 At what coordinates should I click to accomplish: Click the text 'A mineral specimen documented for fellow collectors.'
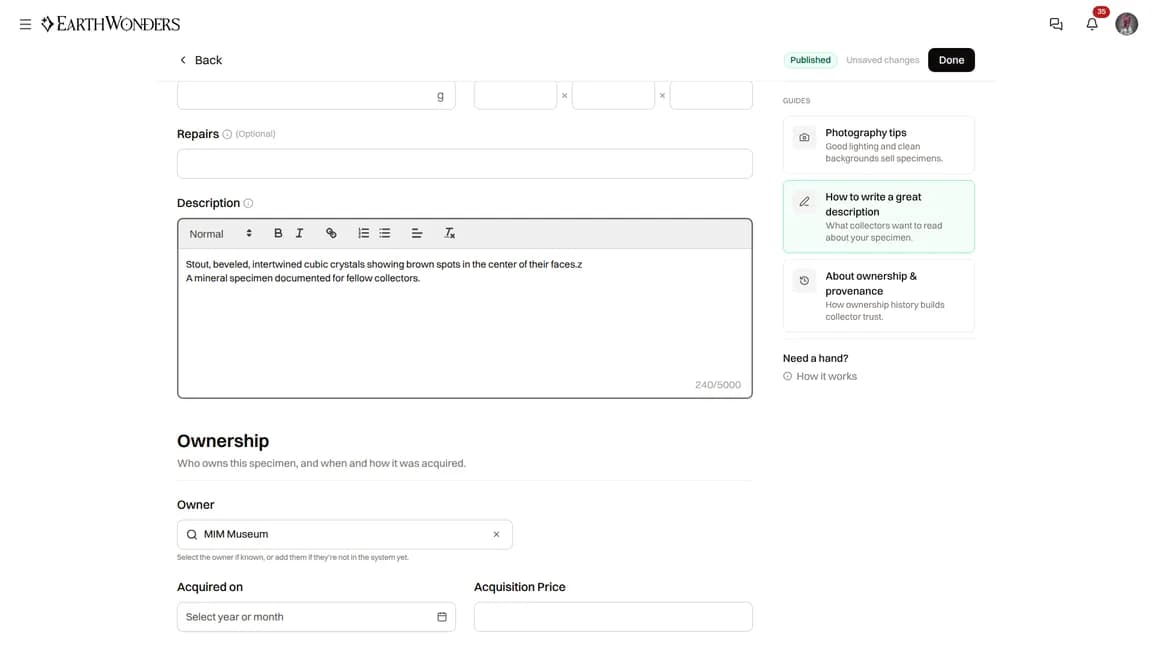pyautogui.click(x=303, y=278)
